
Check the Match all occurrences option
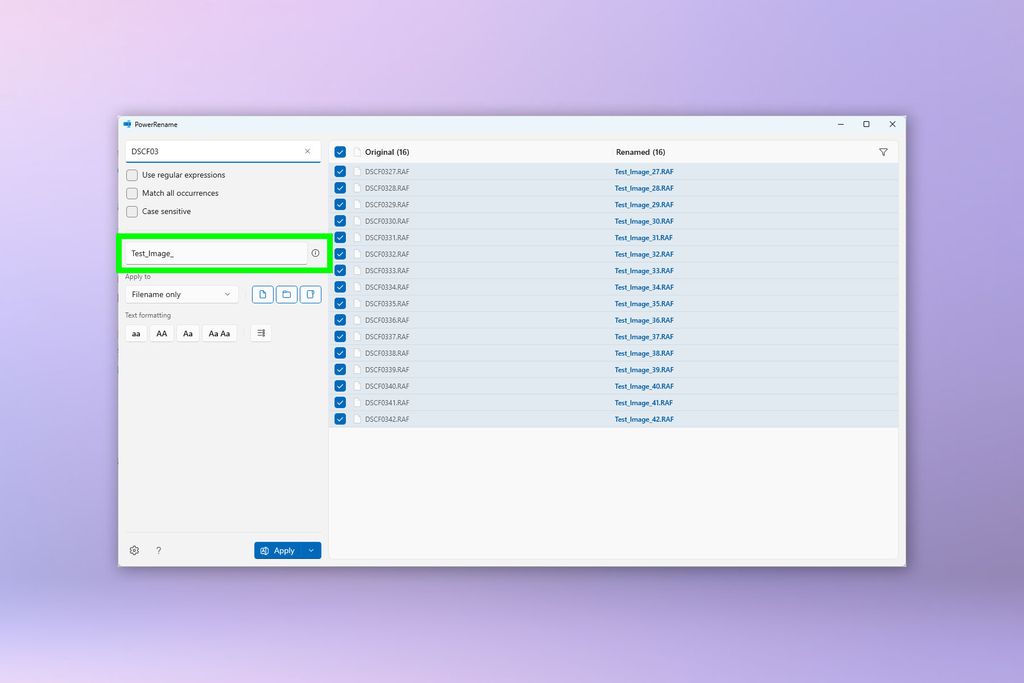pos(131,193)
